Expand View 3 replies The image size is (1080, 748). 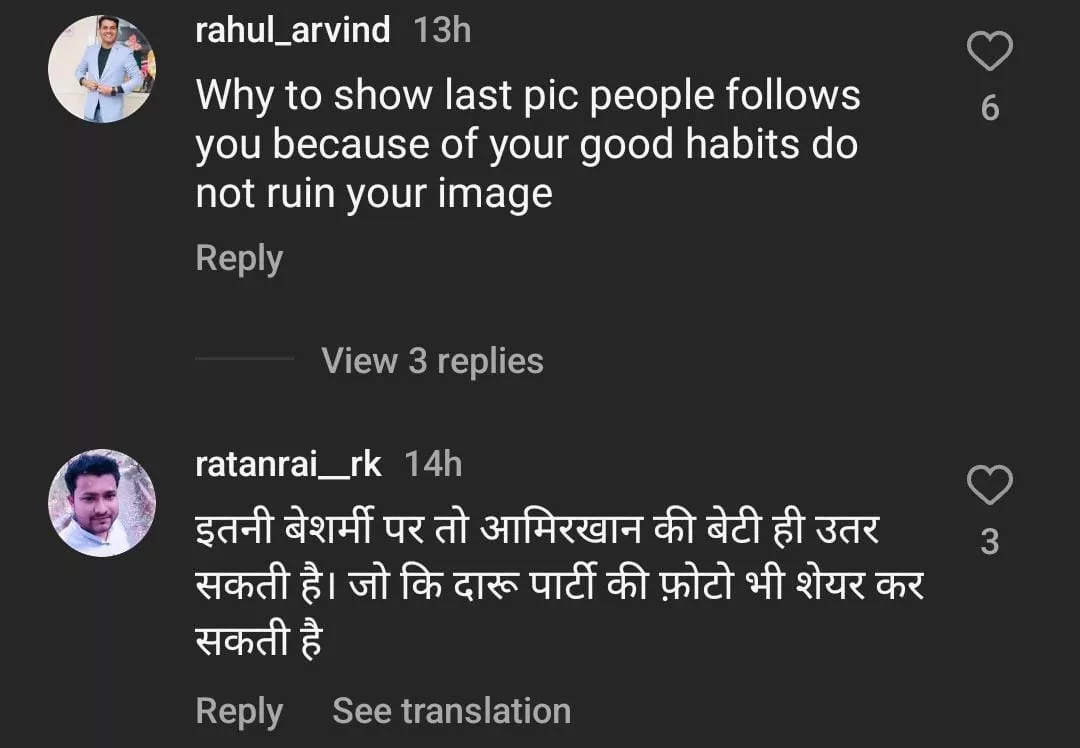click(432, 361)
